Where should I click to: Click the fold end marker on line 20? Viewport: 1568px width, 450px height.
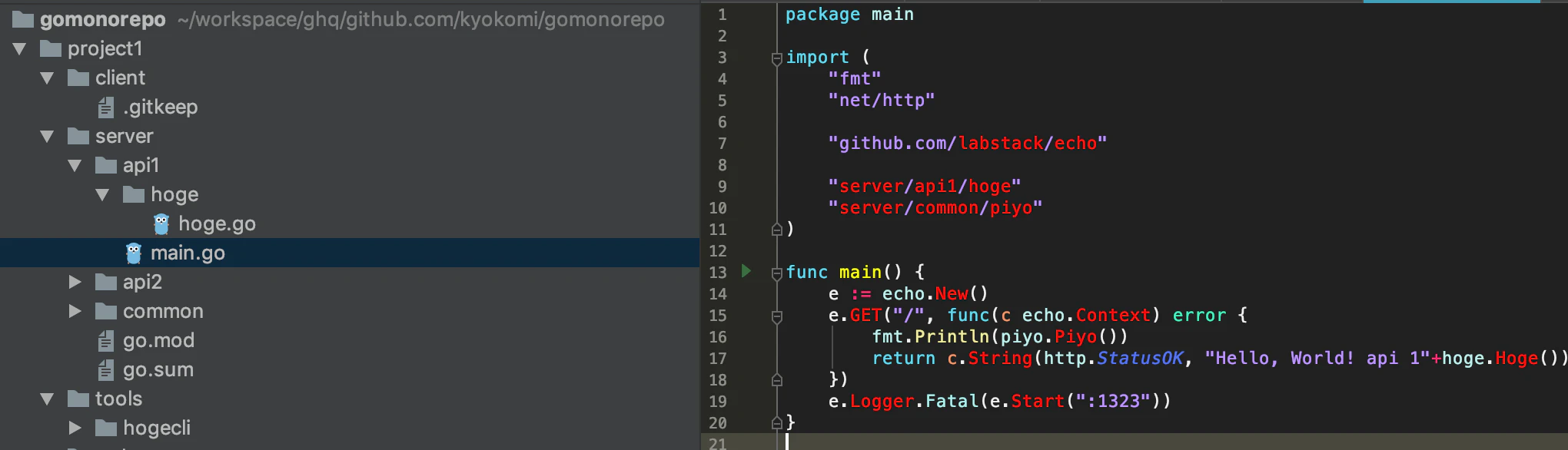click(777, 422)
